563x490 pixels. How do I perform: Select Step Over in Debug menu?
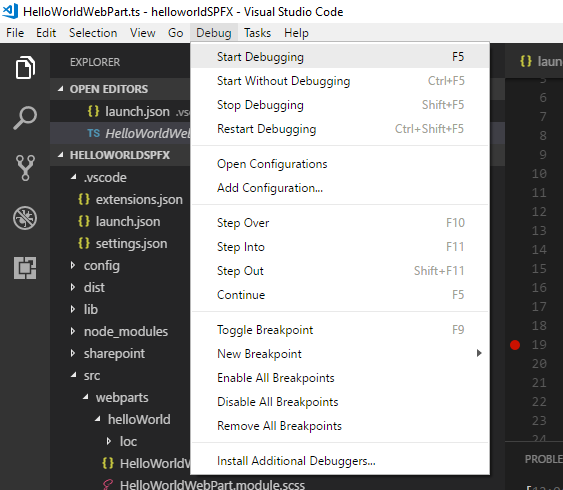pos(340,223)
